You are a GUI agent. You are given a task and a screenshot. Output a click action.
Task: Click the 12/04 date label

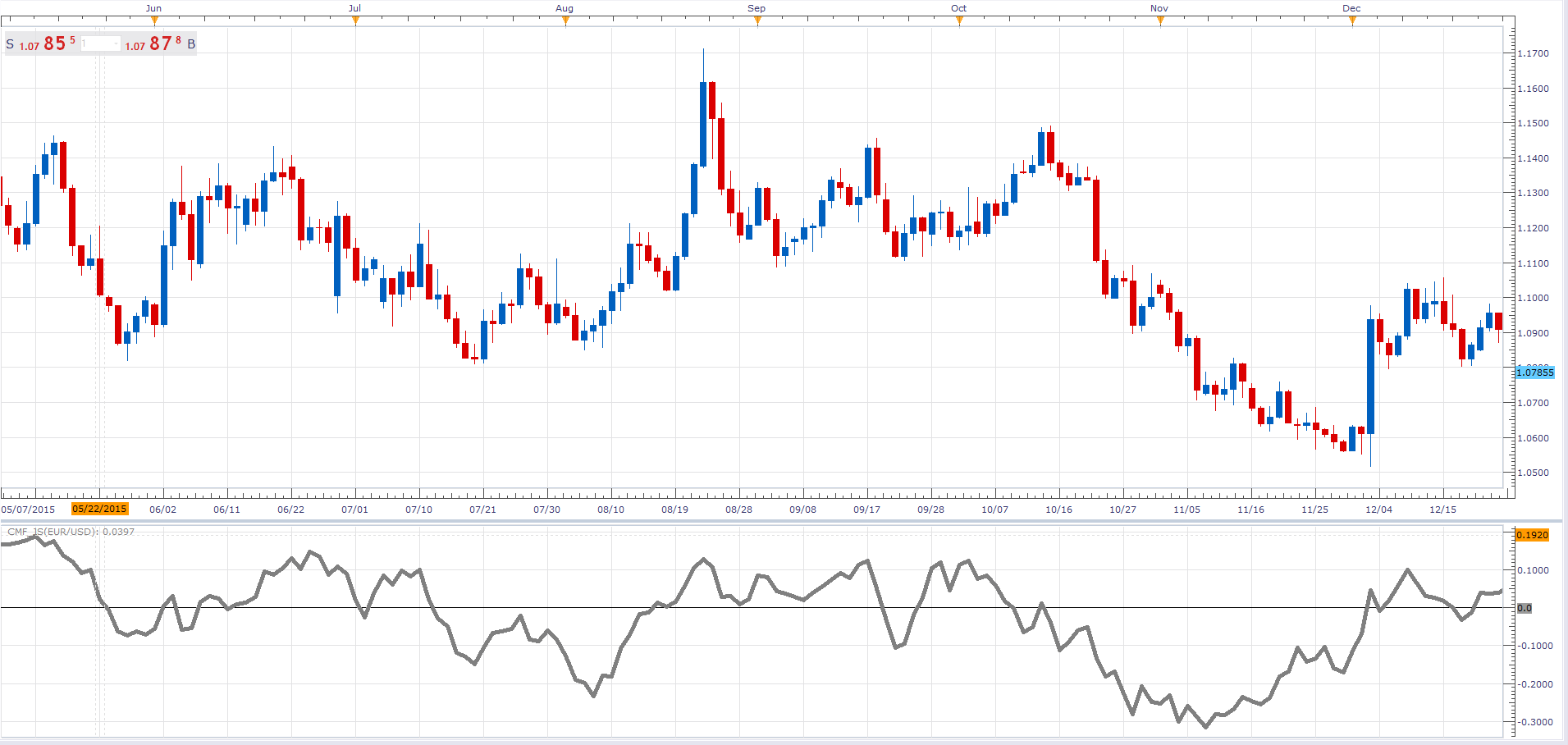pos(1379,510)
